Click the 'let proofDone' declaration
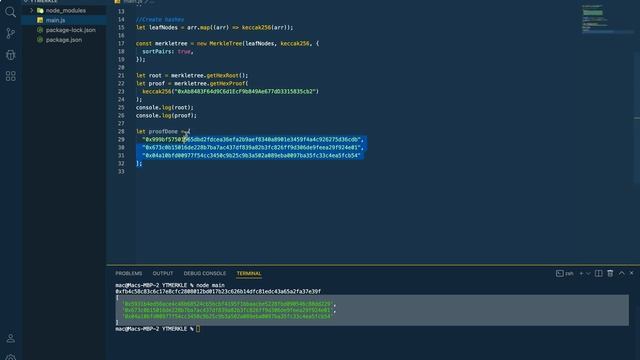This screenshot has height=360, width=640. (x=163, y=131)
